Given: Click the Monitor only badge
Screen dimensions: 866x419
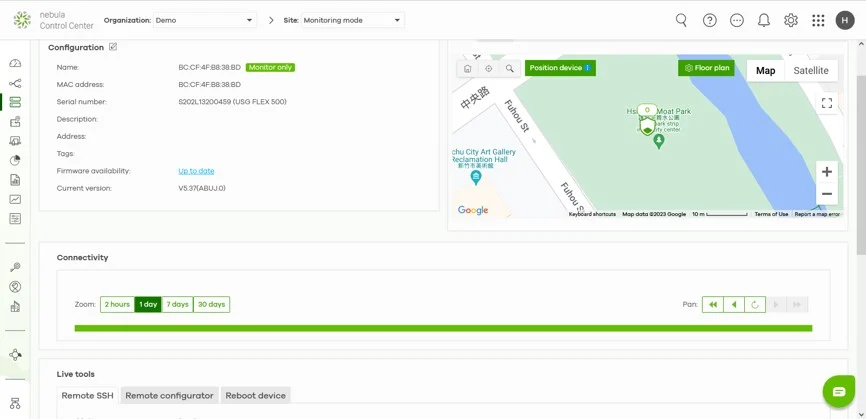Looking at the screenshot, I should [270, 67].
